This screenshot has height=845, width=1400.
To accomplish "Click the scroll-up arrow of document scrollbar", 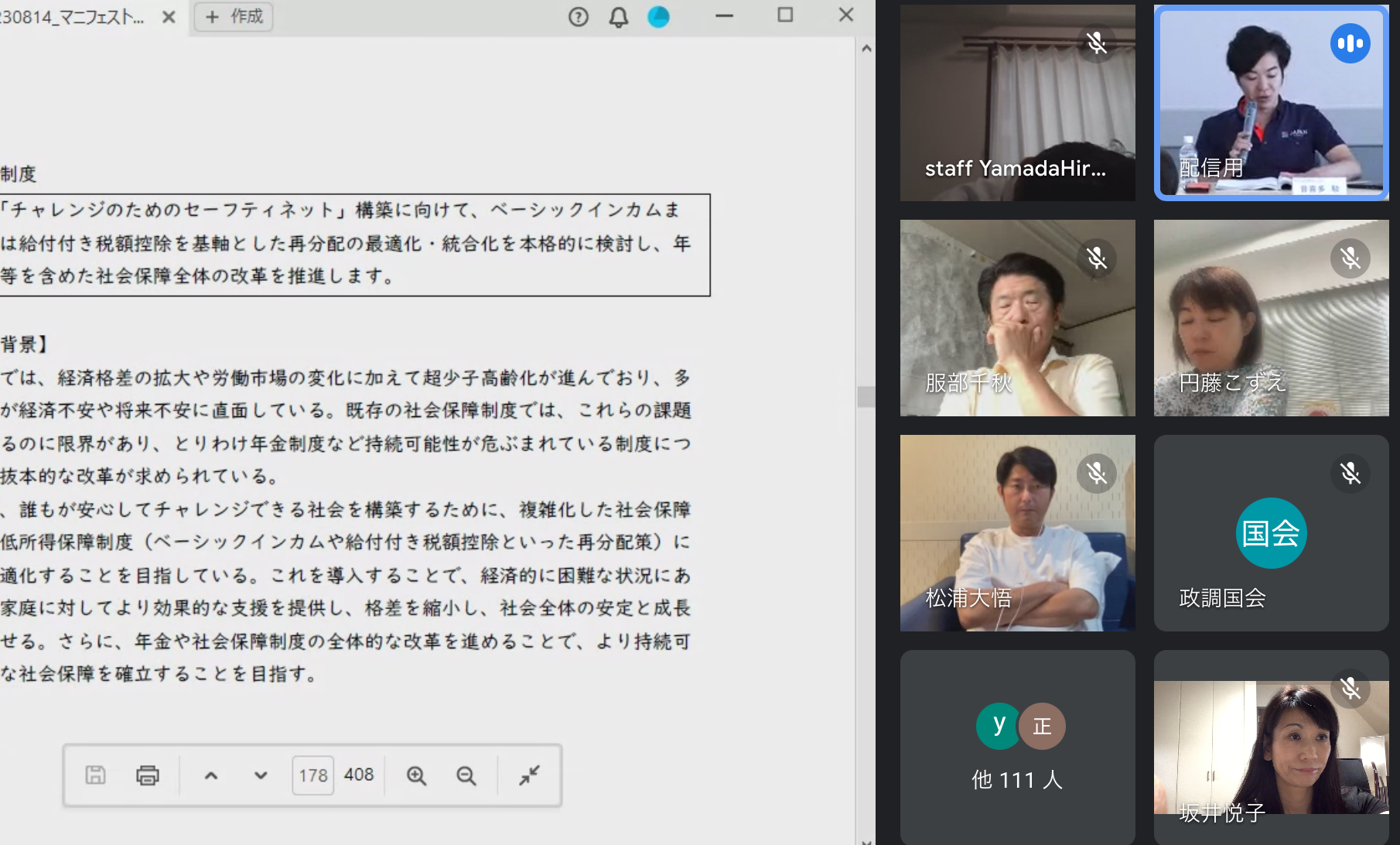I will (x=866, y=48).
